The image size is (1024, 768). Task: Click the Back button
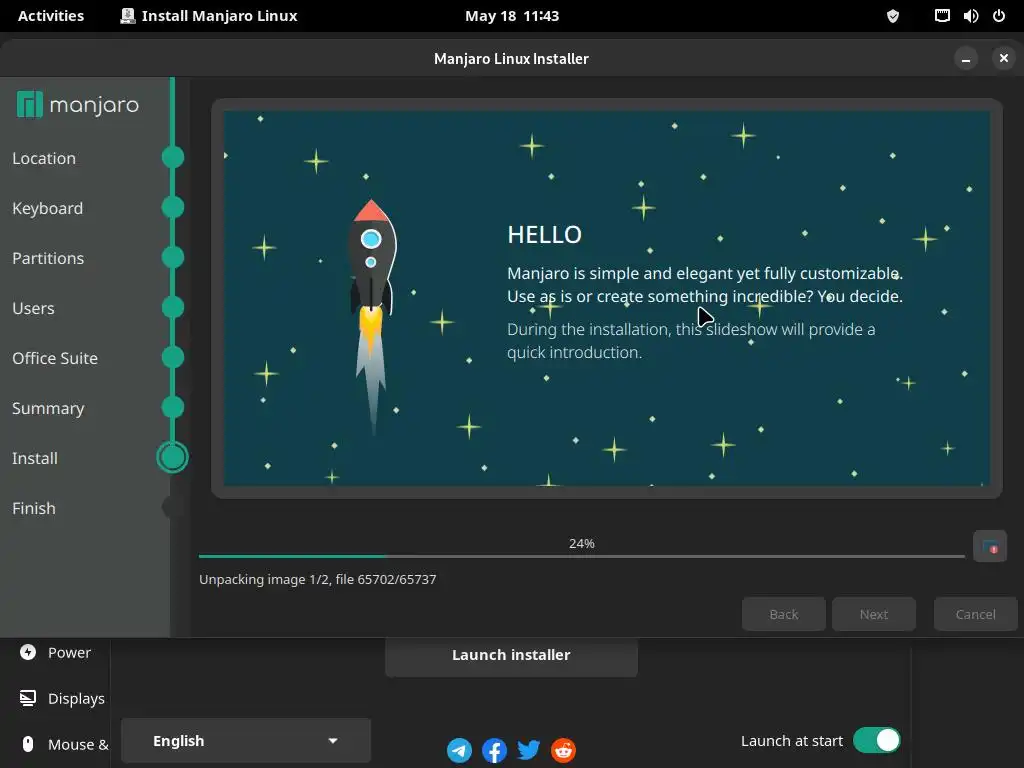pos(784,614)
